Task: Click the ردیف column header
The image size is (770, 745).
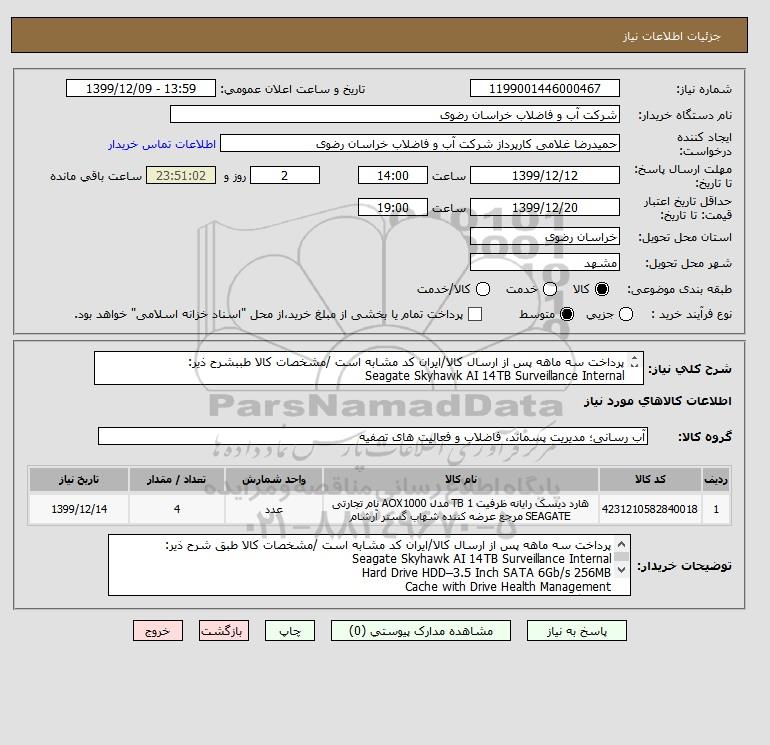Action: [x=716, y=479]
